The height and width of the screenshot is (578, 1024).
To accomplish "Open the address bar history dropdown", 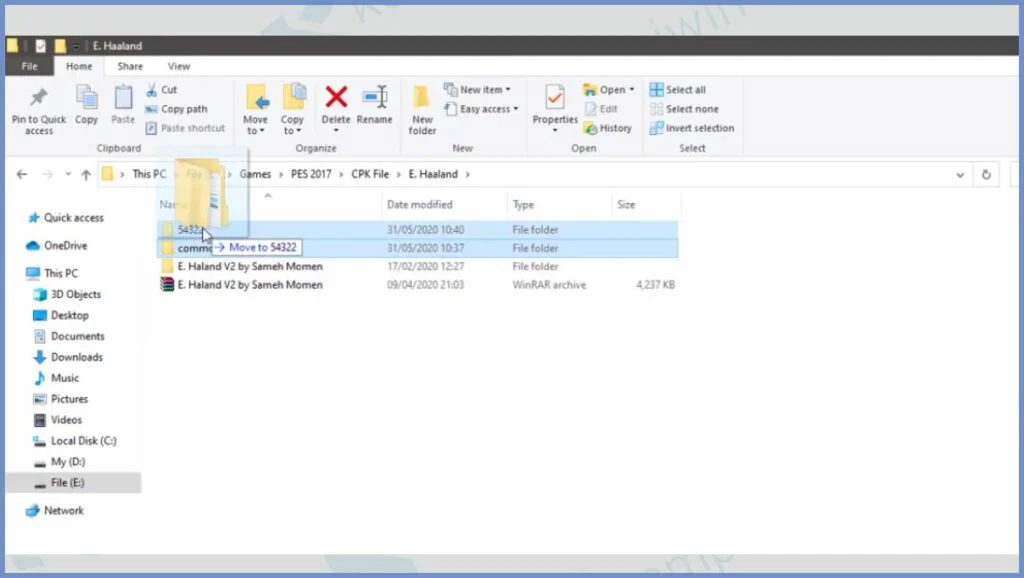I will (x=961, y=174).
